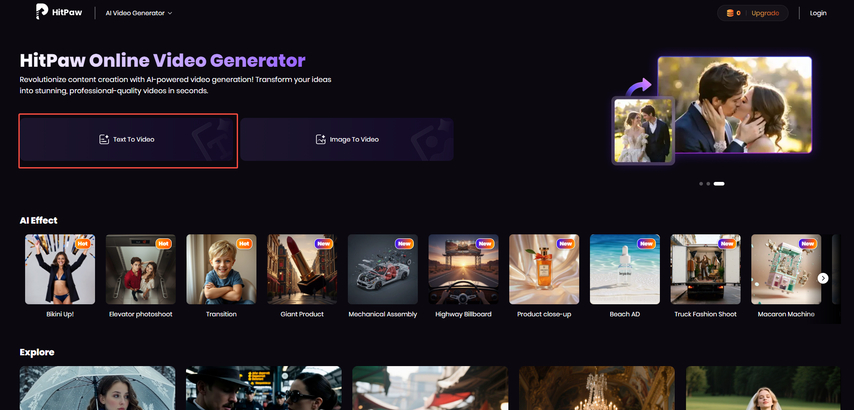Screen dimensions: 854x410
Task: Select the Text To Video tab
Action: pos(128,140)
